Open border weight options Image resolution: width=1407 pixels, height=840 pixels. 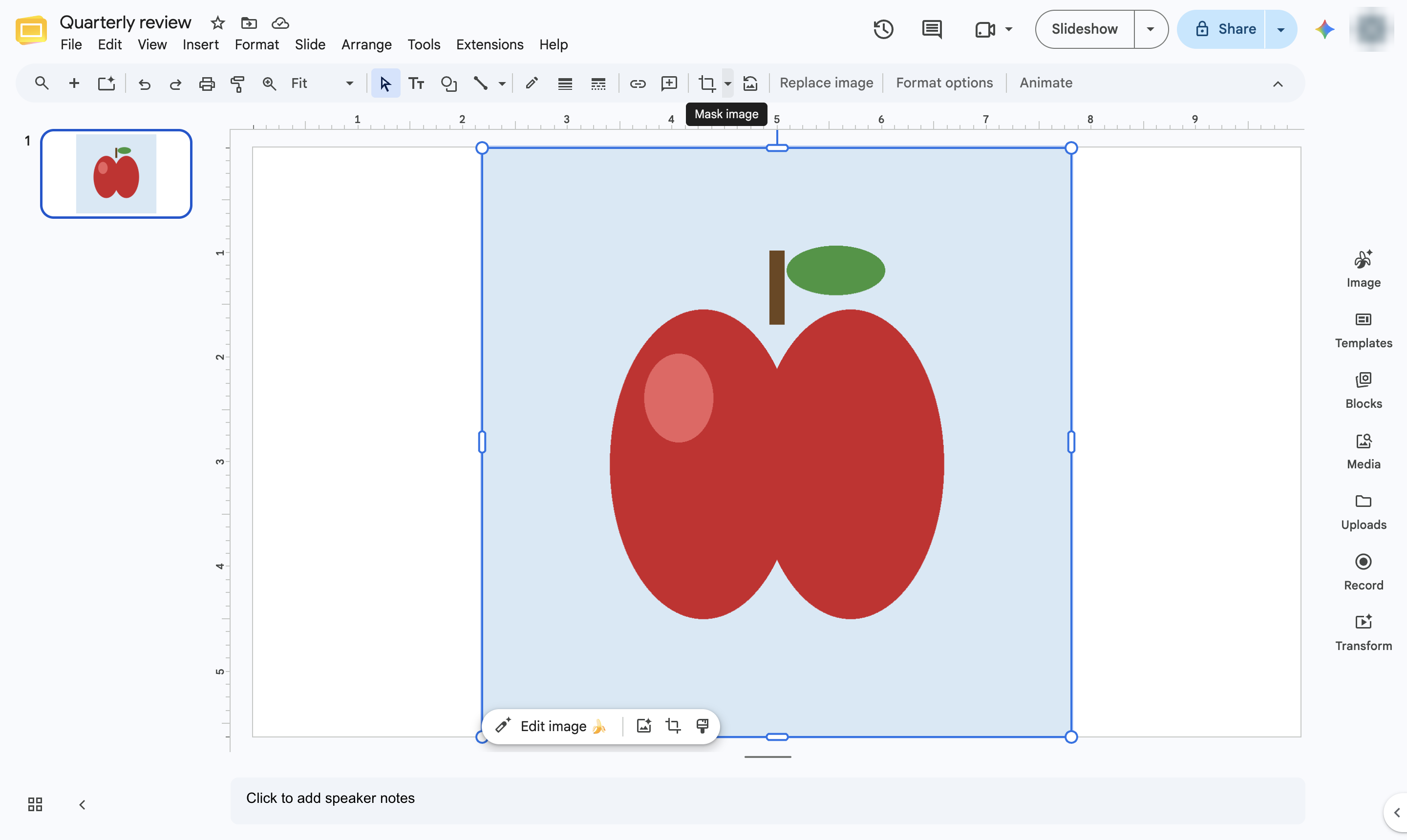tap(564, 84)
